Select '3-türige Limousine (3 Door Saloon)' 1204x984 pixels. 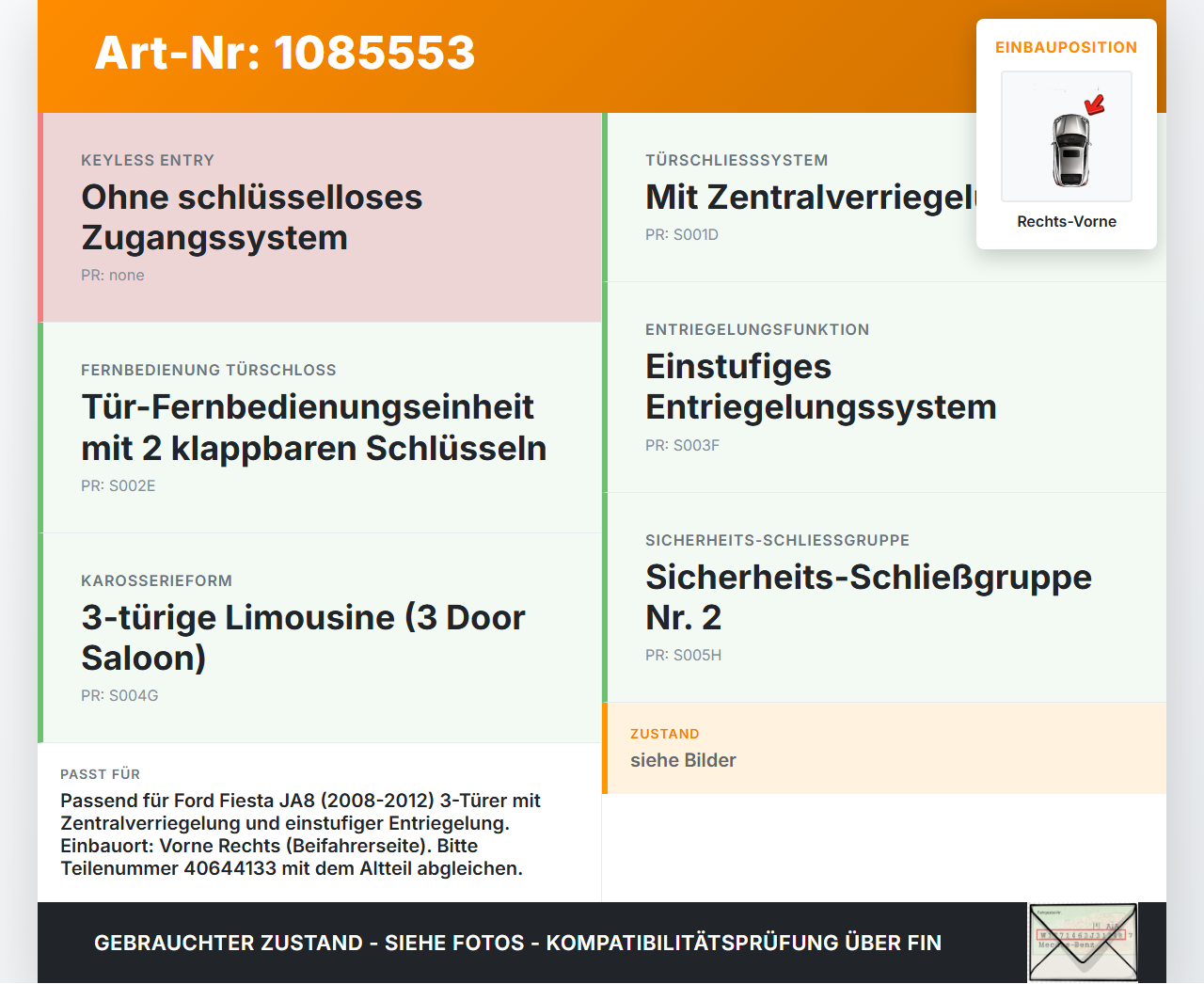click(303, 638)
